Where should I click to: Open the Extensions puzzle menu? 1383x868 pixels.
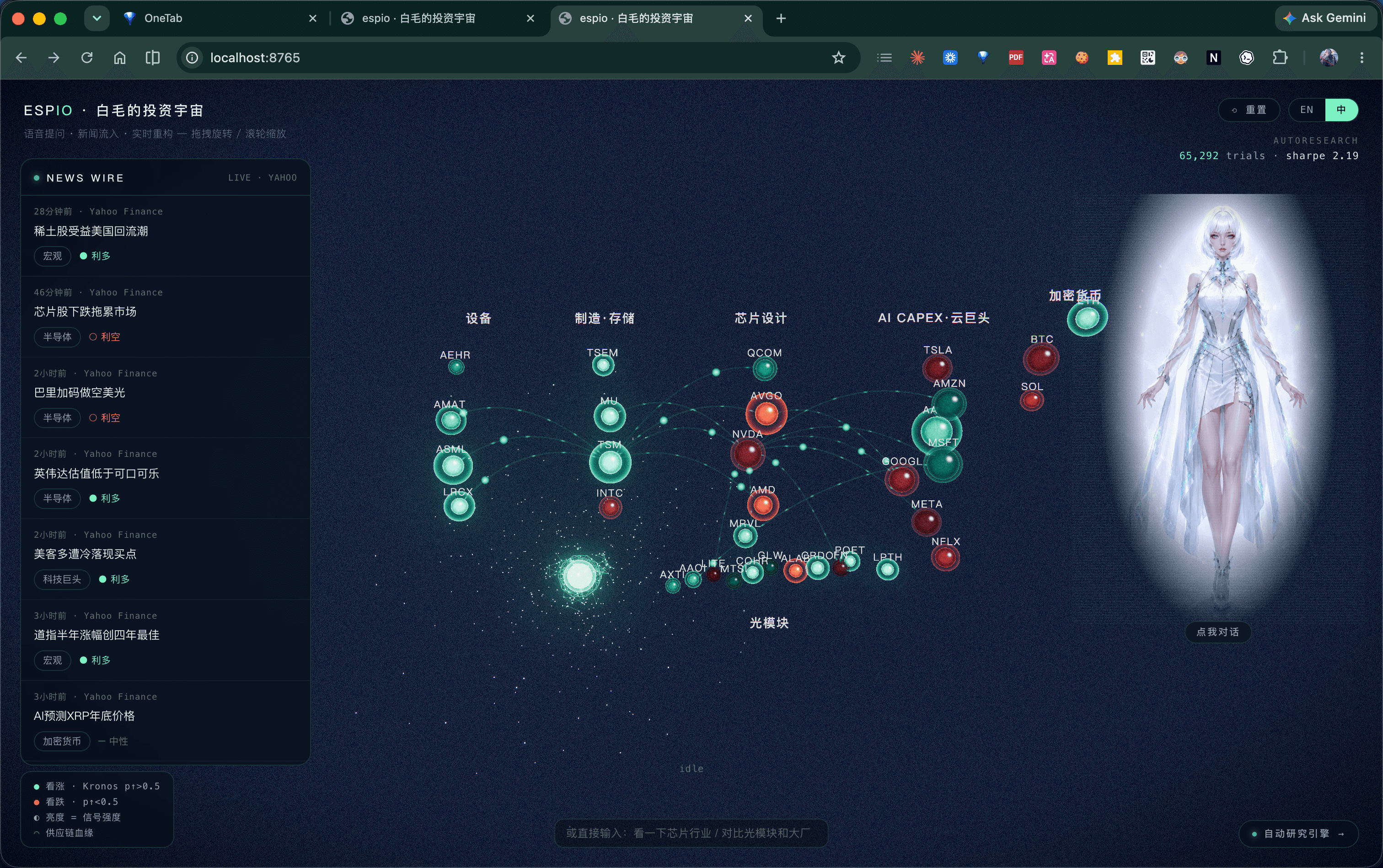1280,58
